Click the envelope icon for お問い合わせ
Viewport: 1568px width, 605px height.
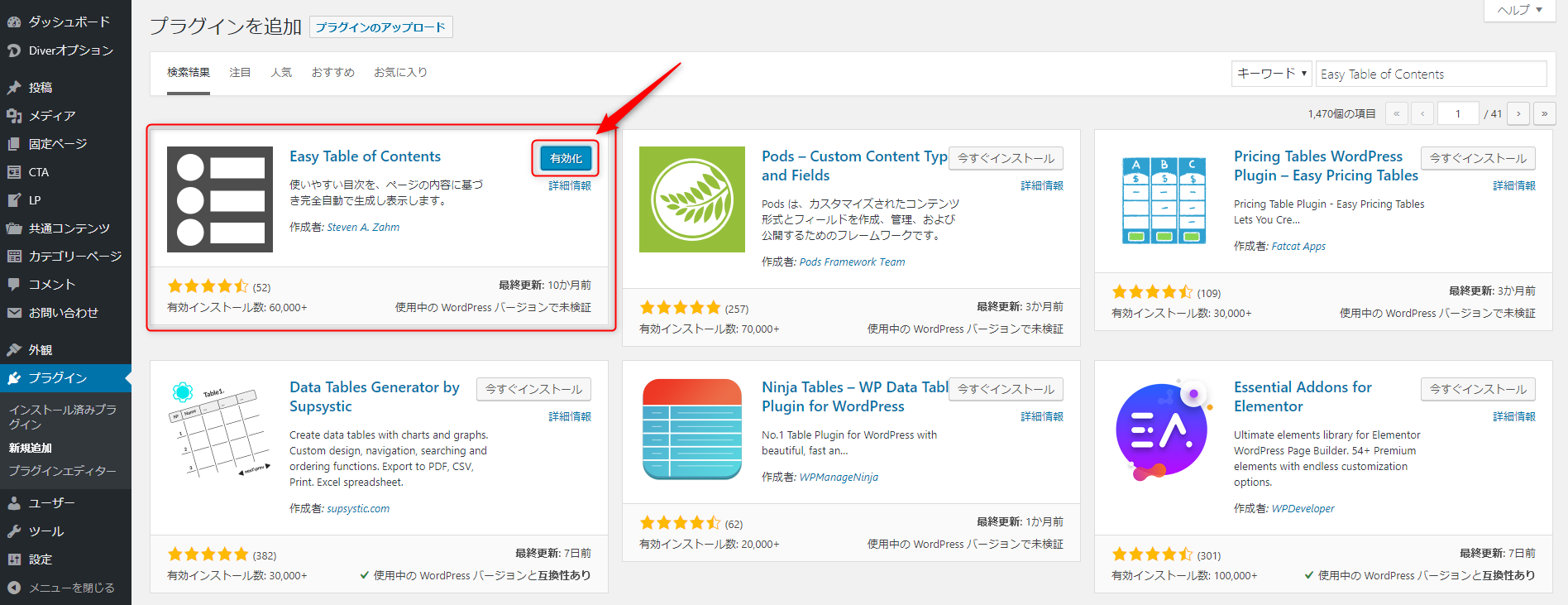(14, 313)
